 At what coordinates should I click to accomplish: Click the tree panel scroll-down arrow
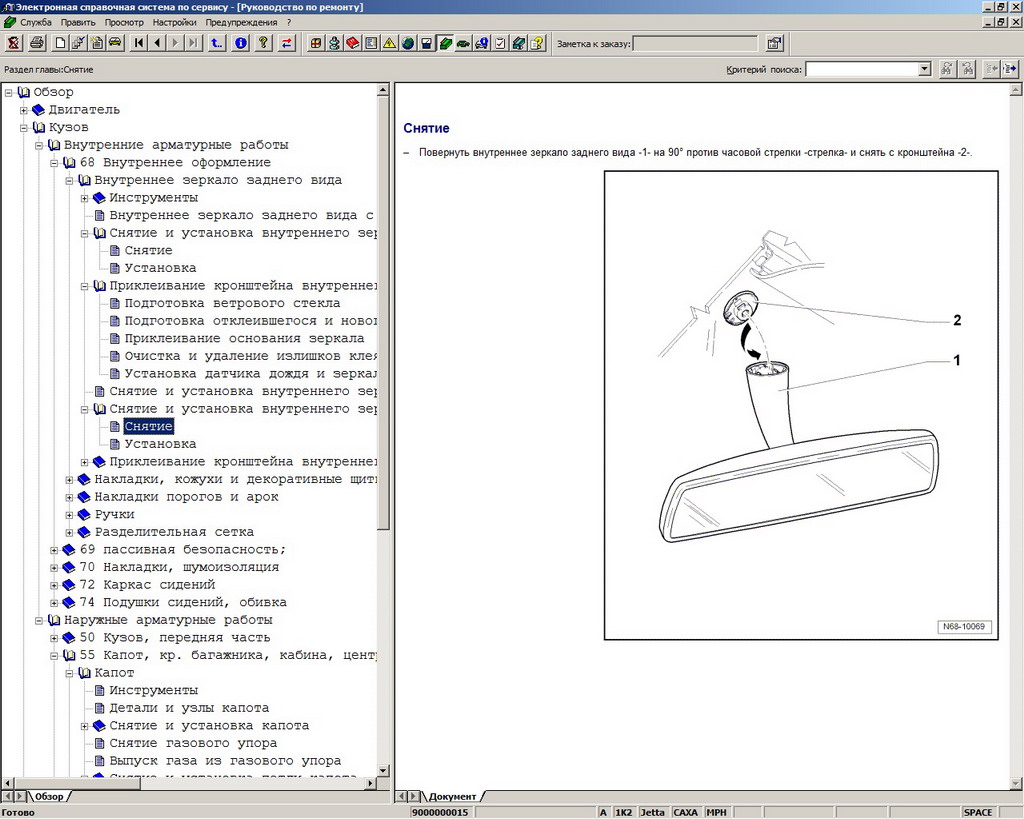click(383, 771)
